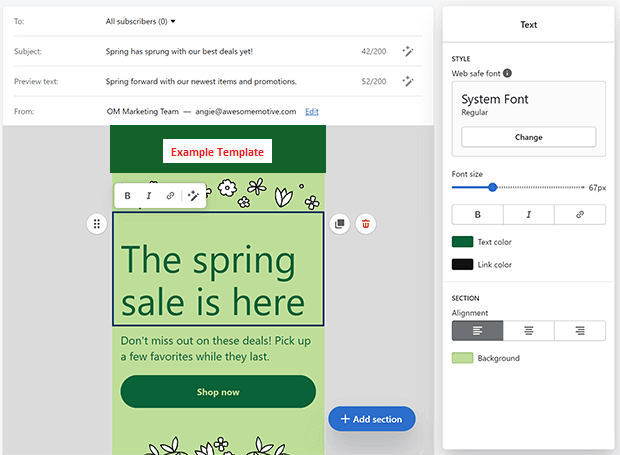Select the 'Don't miss out' paragraph text

(216, 349)
